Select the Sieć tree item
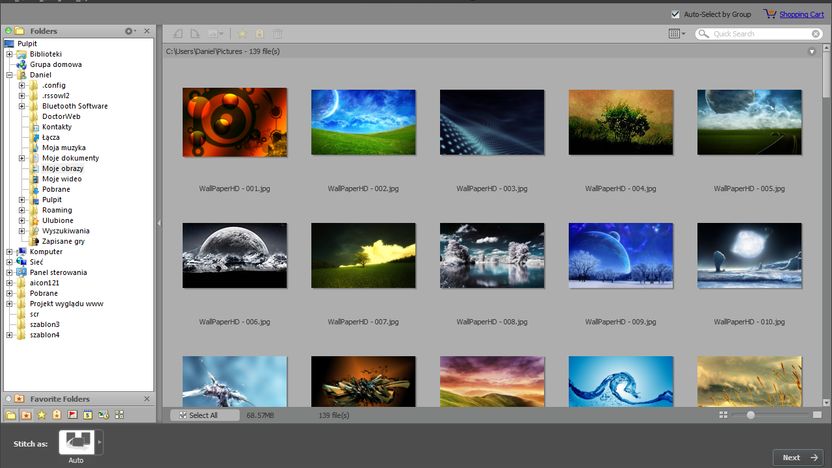832x468 pixels. point(36,262)
